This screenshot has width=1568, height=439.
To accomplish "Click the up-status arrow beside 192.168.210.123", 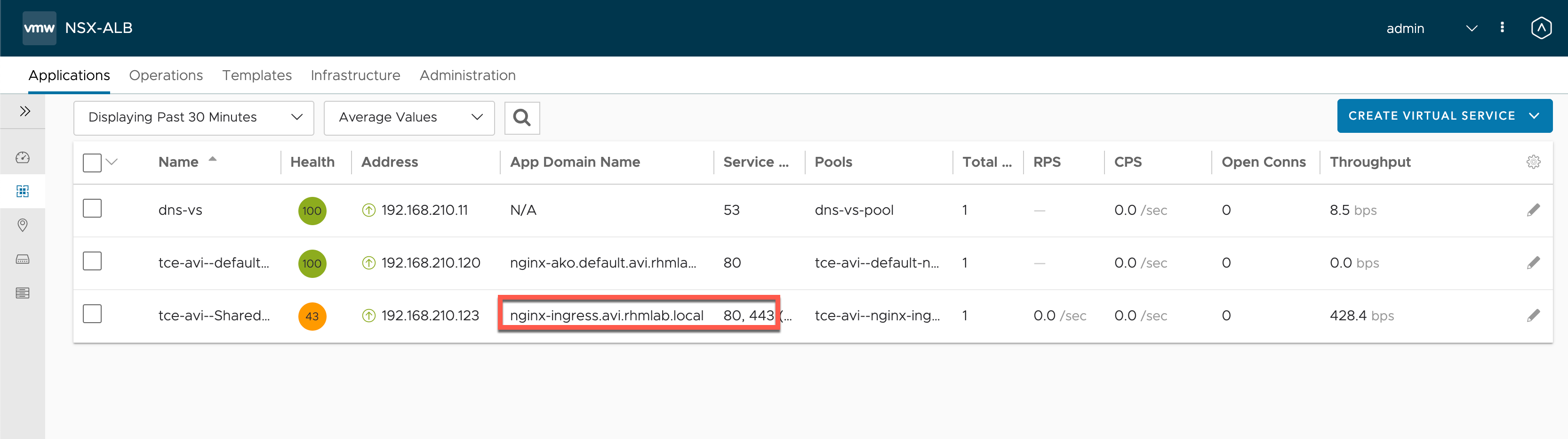I will (368, 316).
